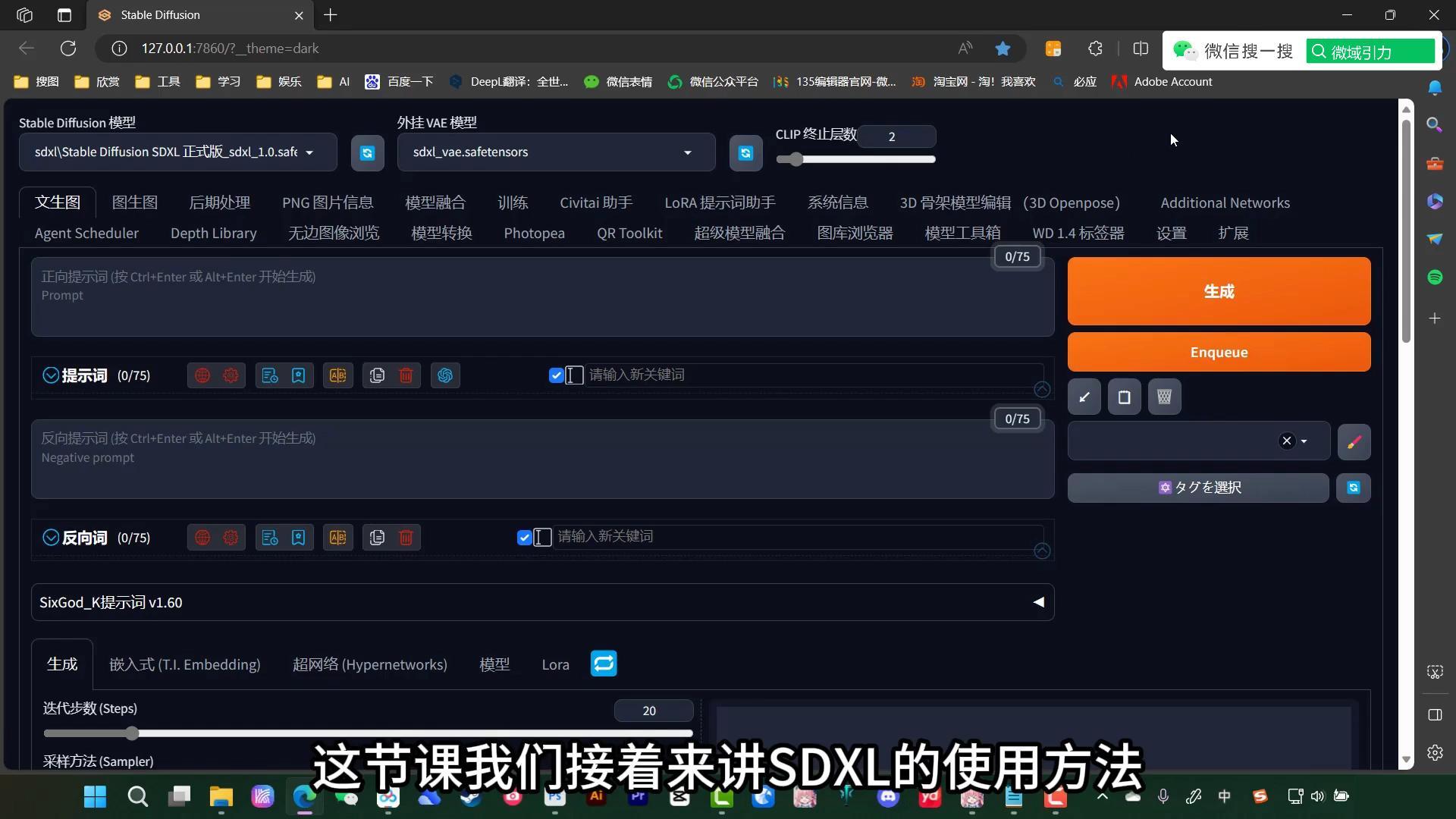Click the globe icon in the 反向词 row
1456x819 pixels.
click(x=202, y=538)
